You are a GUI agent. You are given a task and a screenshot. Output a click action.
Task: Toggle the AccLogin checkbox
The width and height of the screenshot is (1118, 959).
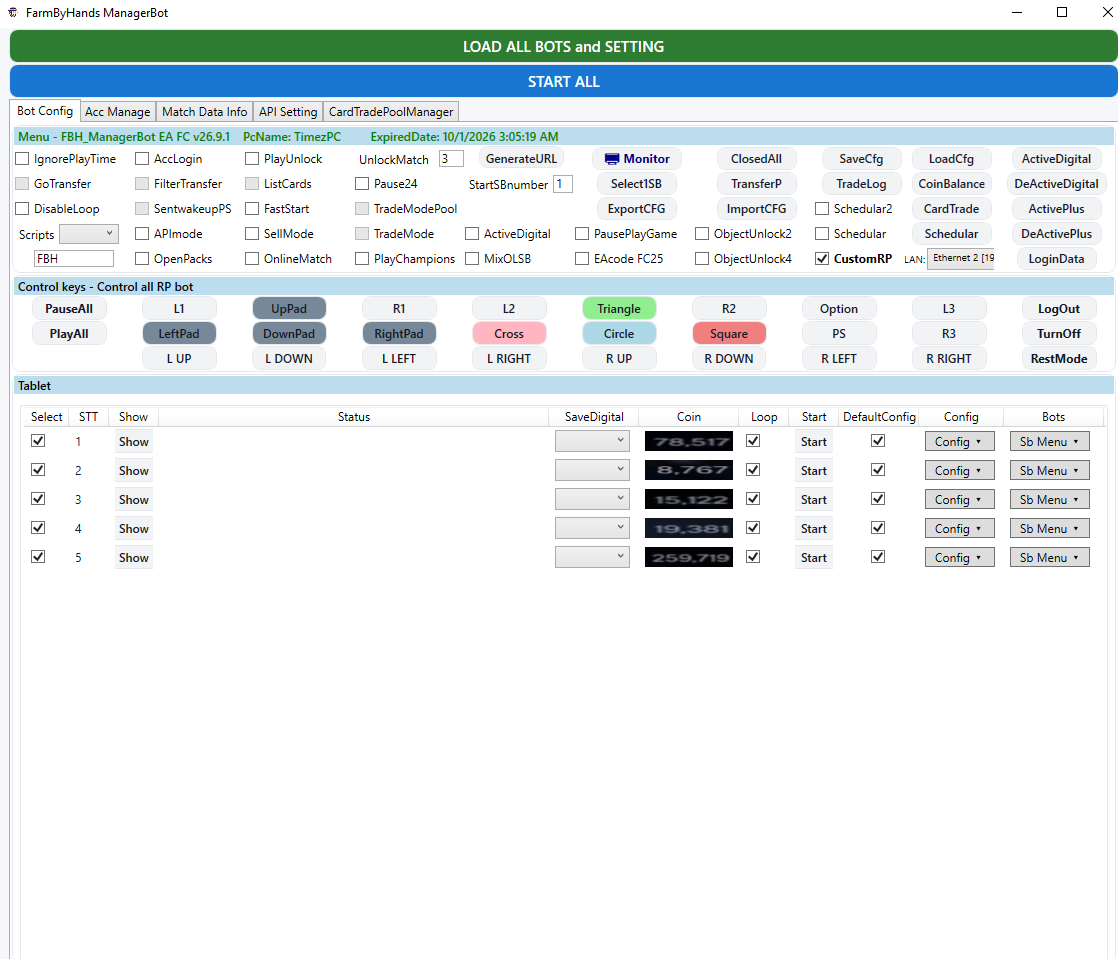click(142, 159)
